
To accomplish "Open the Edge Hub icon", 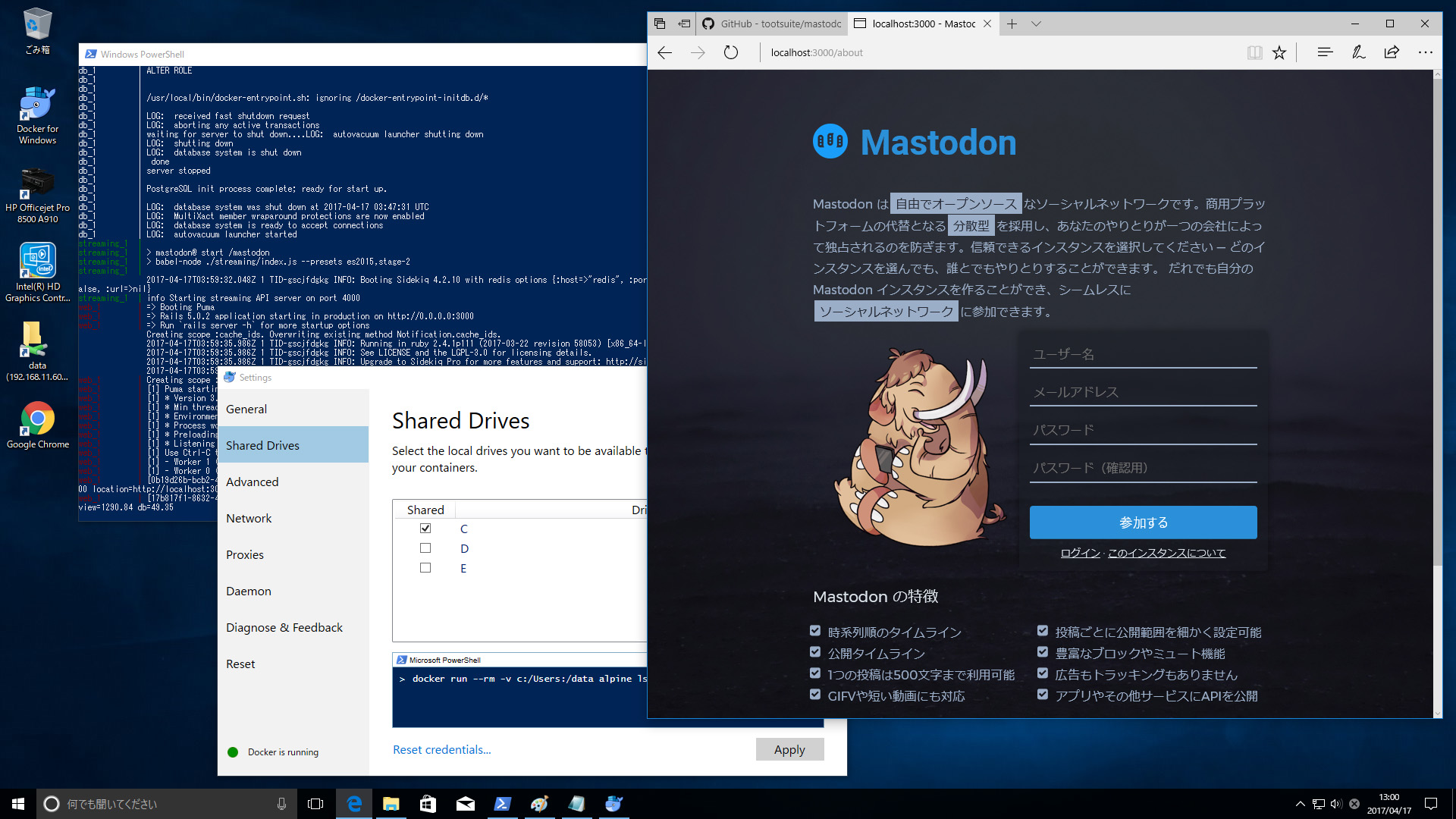I will pos(1325,52).
